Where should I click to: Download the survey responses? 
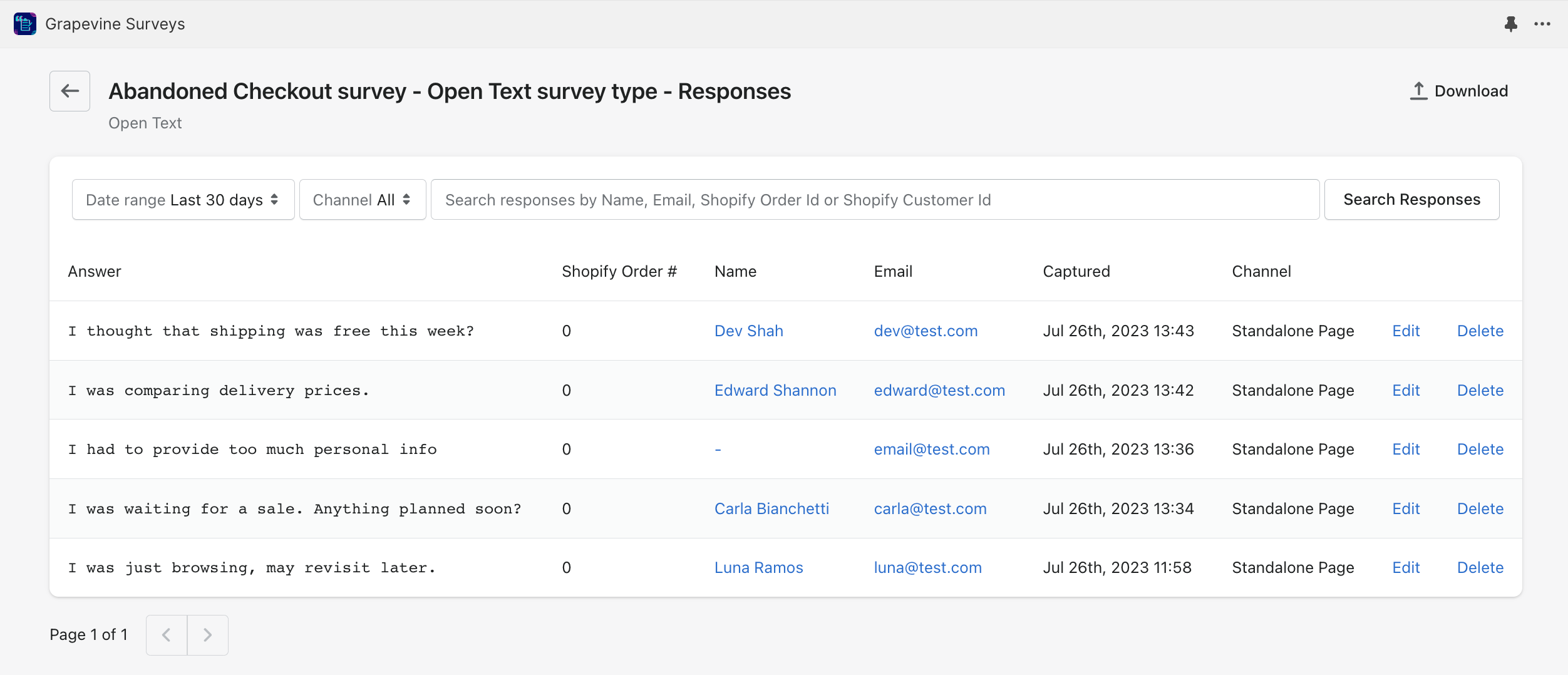point(1459,91)
